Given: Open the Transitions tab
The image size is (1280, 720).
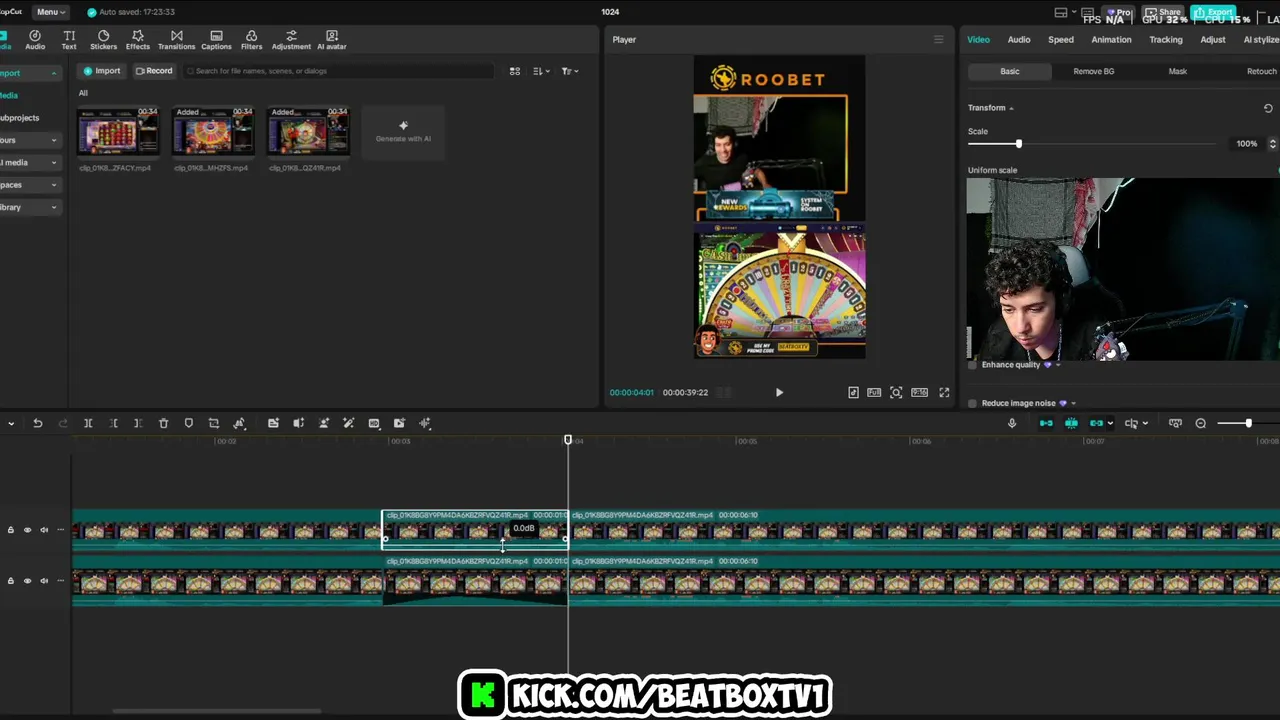Looking at the screenshot, I should (x=176, y=40).
